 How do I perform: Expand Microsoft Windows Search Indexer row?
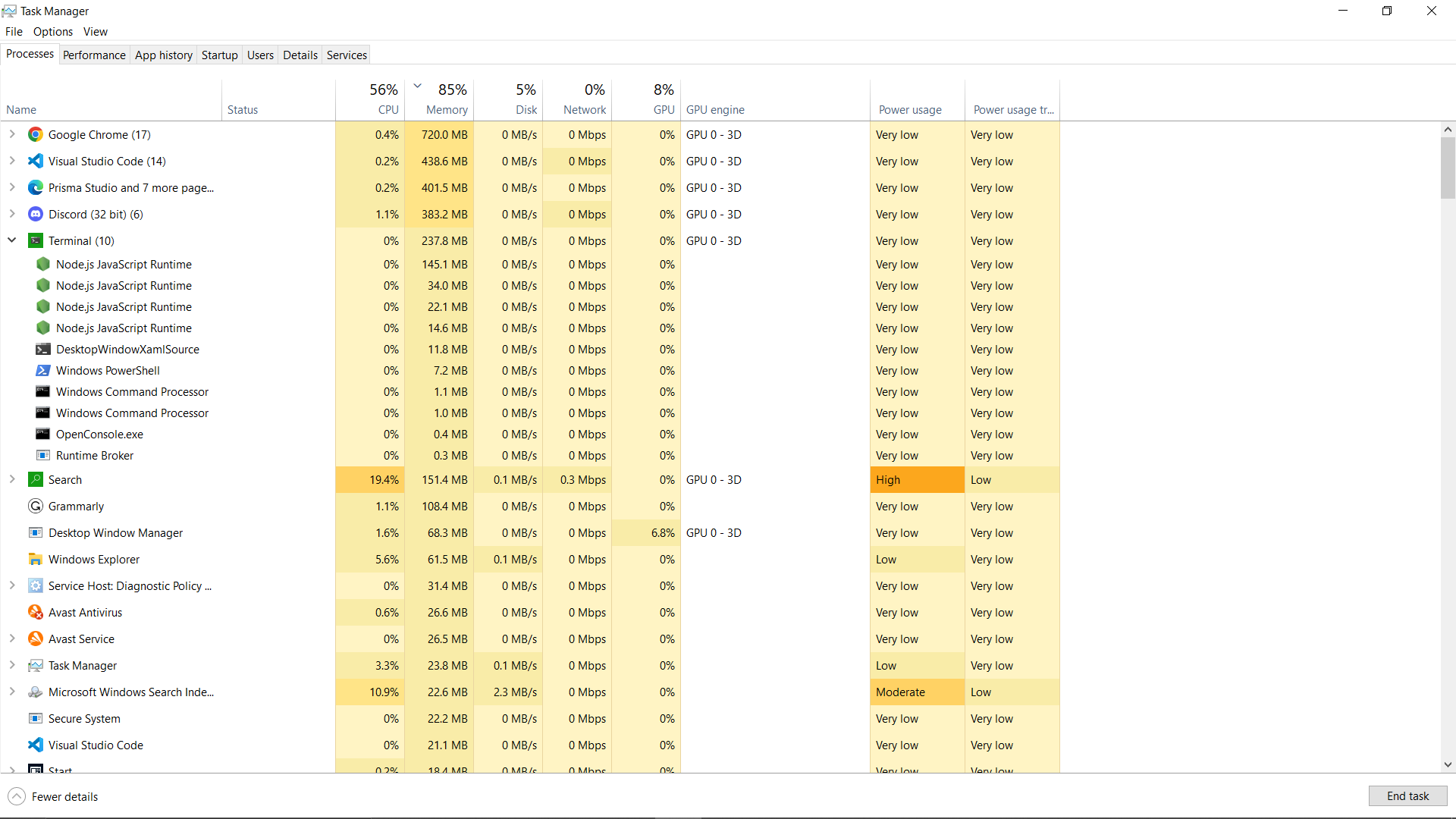[x=12, y=692]
